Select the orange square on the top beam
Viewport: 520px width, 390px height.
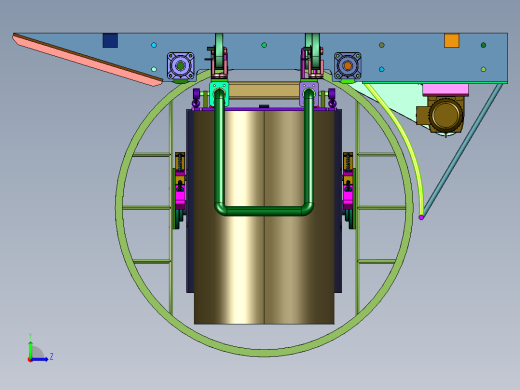coord(452,40)
